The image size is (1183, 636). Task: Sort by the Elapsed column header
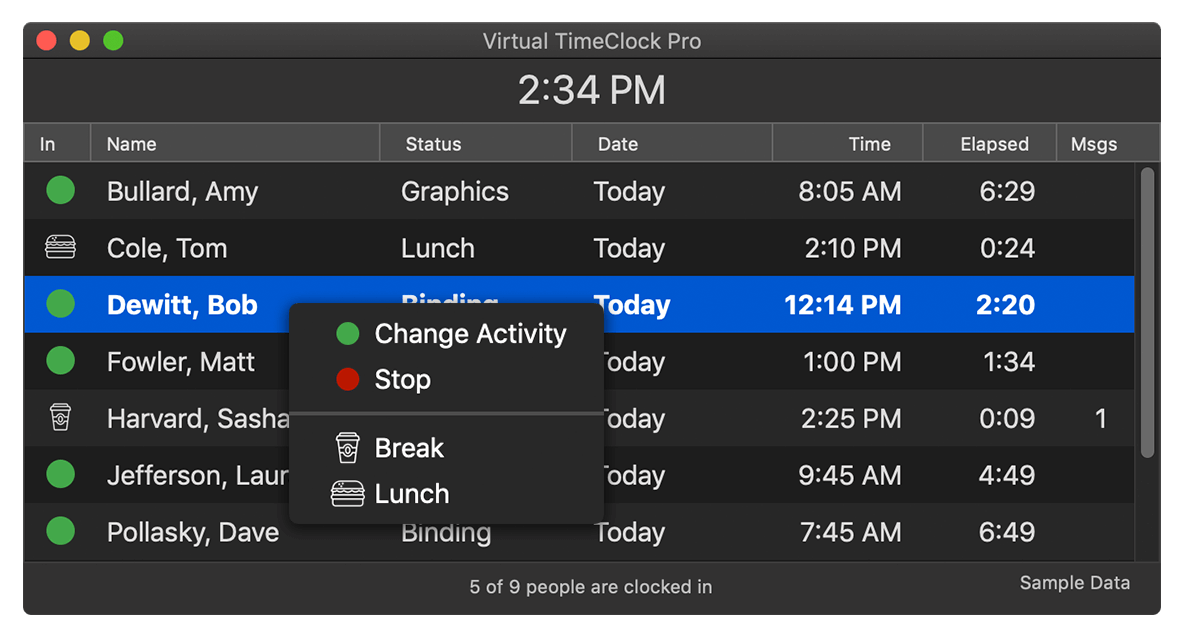click(994, 144)
